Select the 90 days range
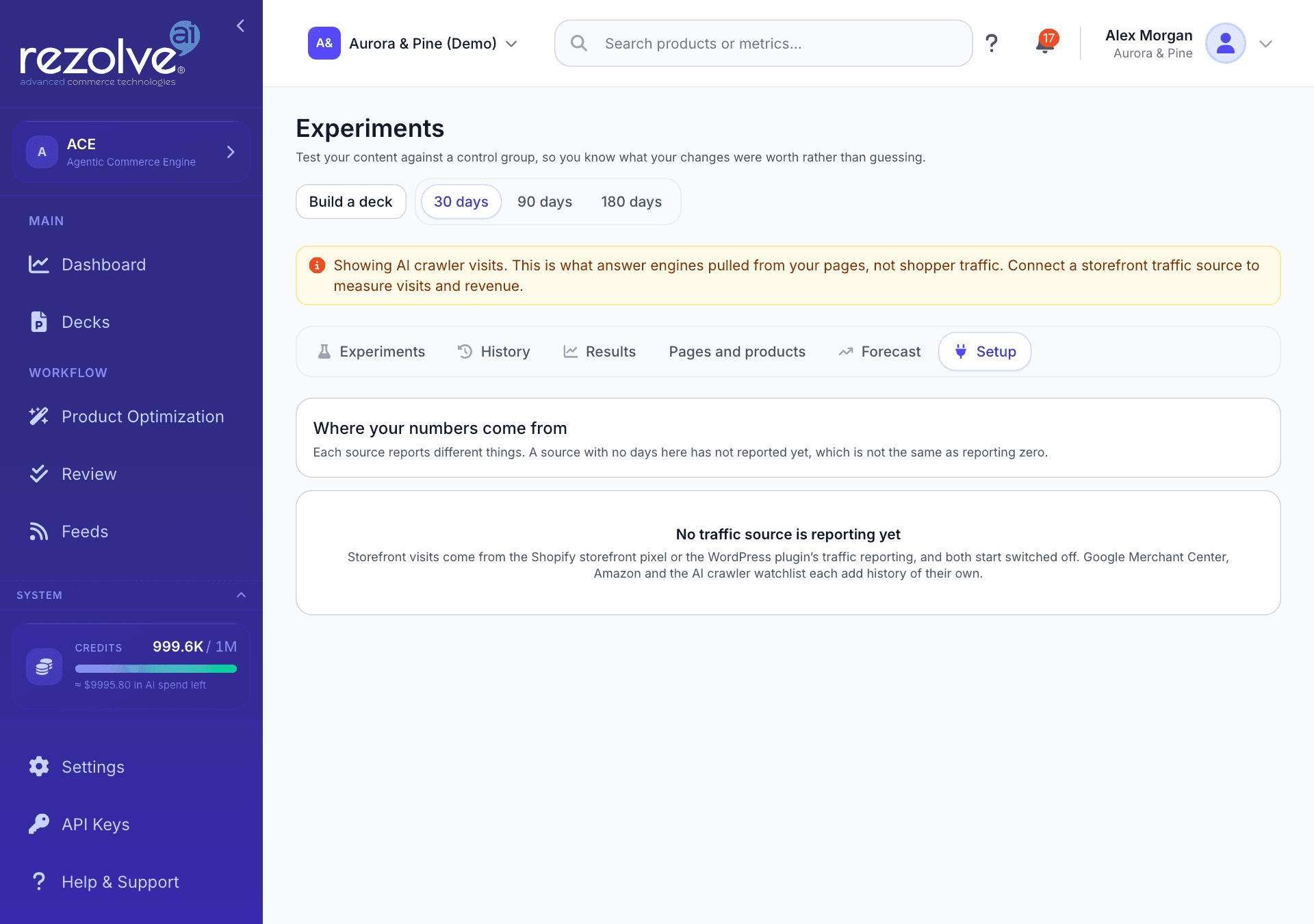This screenshot has height=924, width=1314. point(545,202)
